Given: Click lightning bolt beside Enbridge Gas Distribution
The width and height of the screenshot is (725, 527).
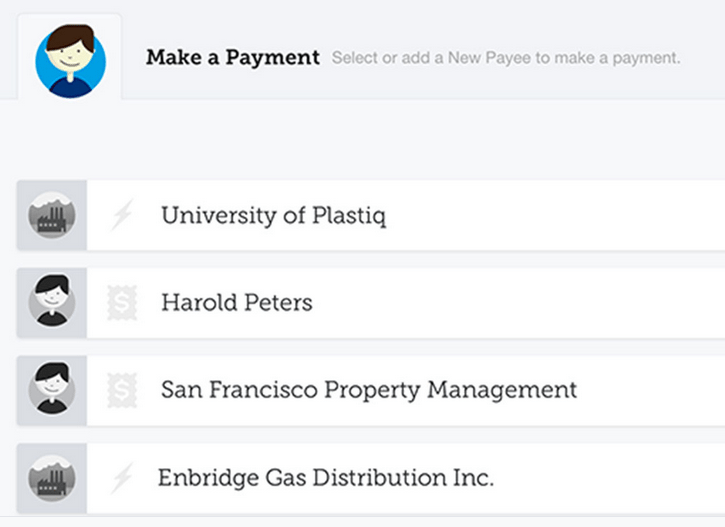Looking at the screenshot, I should (122, 478).
